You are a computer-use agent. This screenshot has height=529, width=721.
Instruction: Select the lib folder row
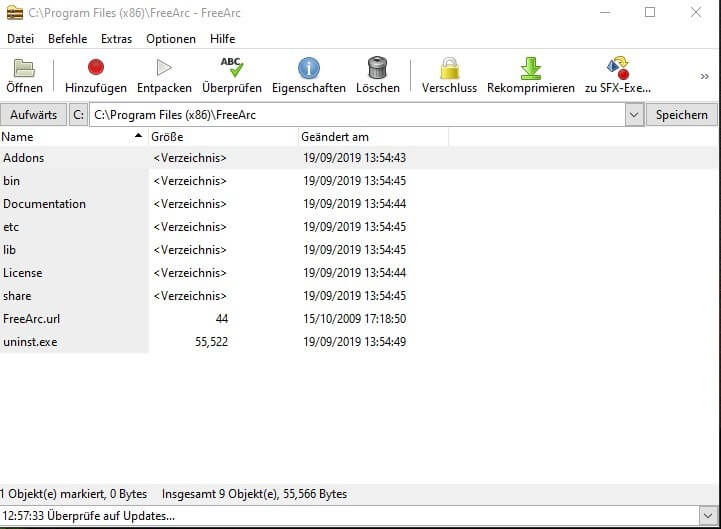[359, 250]
